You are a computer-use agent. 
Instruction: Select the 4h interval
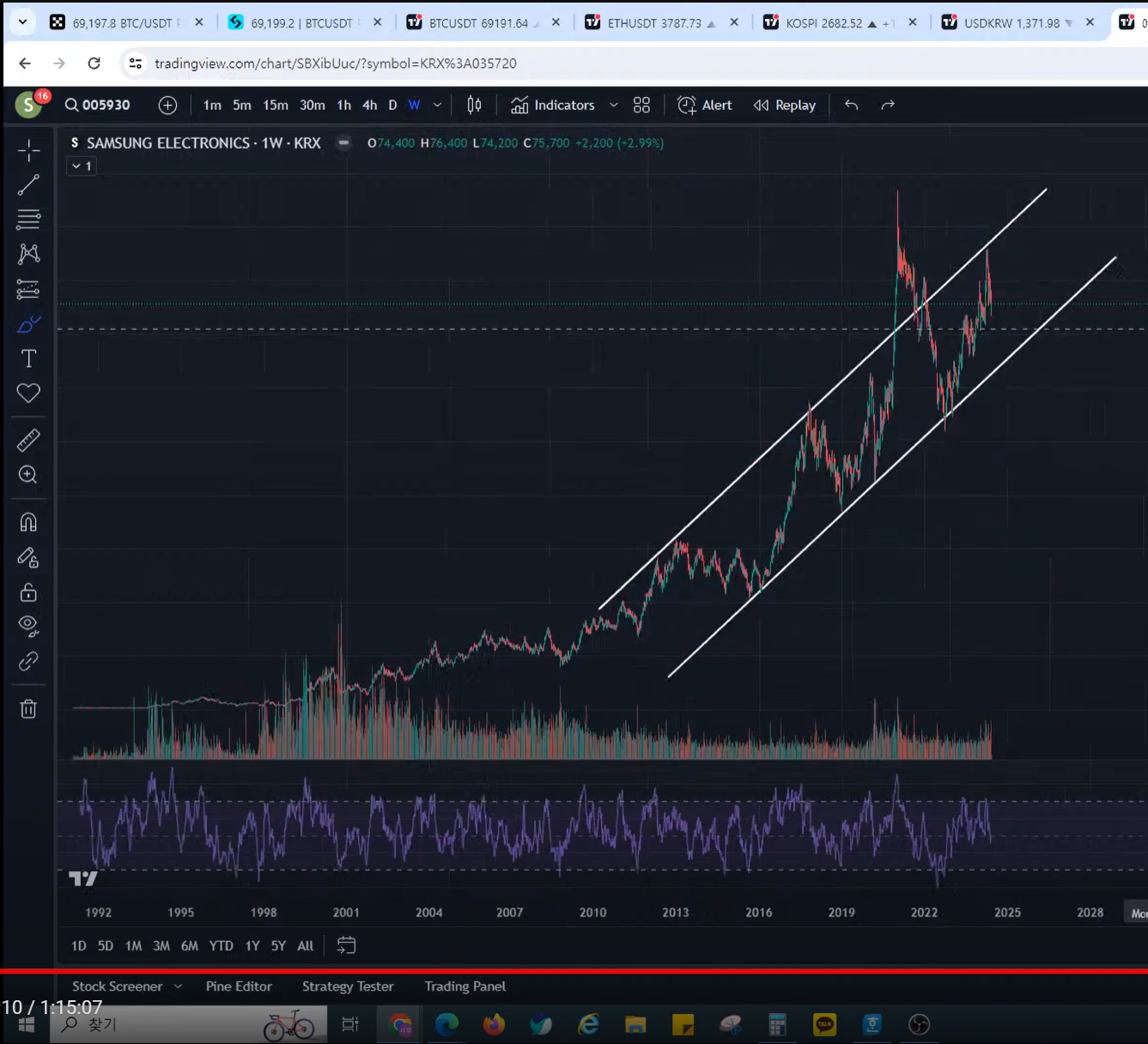point(369,105)
